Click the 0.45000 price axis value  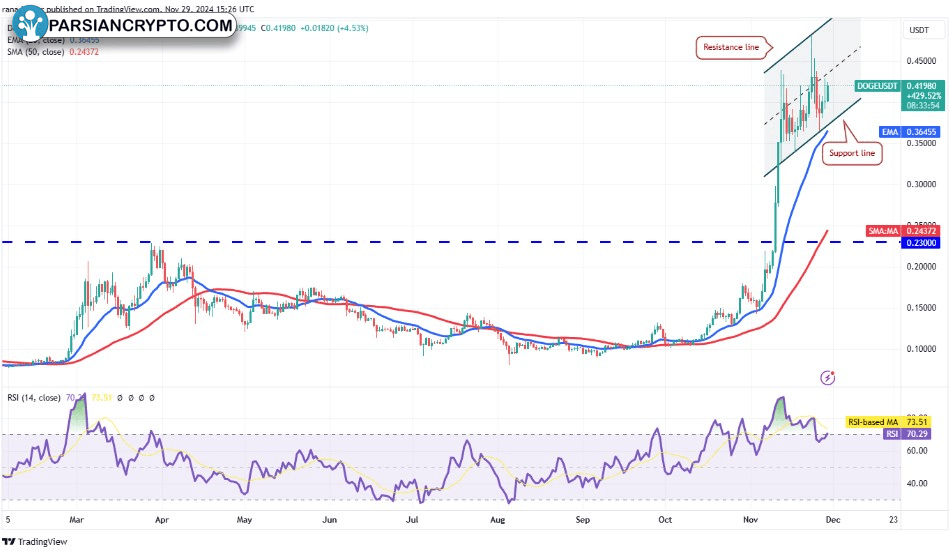921,61
